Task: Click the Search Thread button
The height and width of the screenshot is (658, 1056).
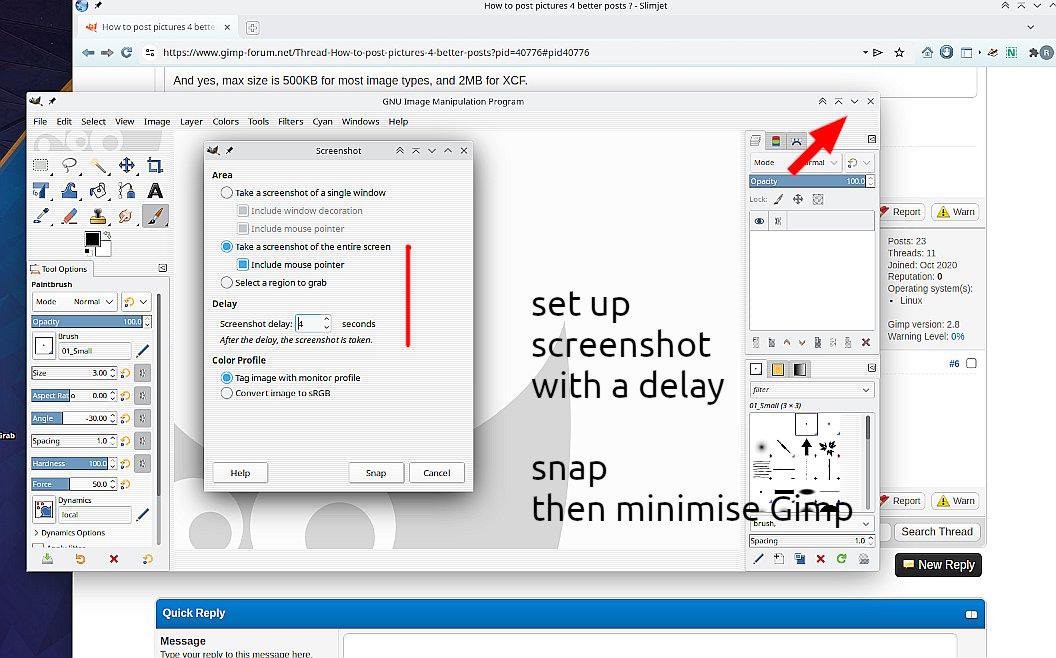Action: click(937, 531)
